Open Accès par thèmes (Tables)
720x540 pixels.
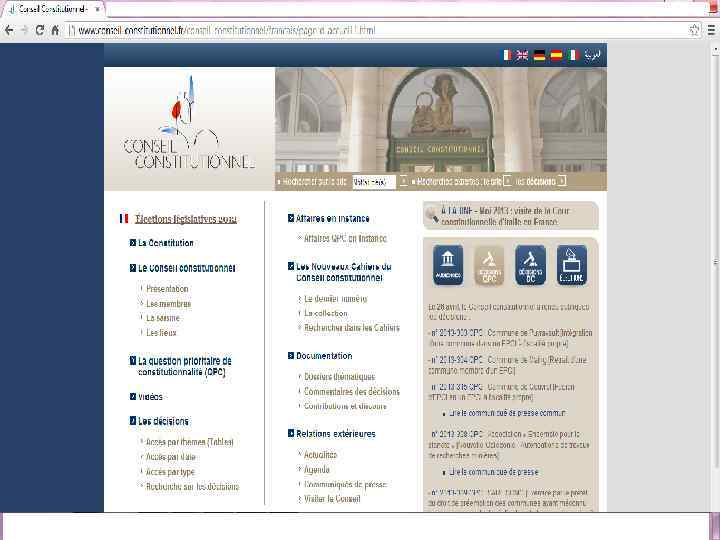click(190, 442)
